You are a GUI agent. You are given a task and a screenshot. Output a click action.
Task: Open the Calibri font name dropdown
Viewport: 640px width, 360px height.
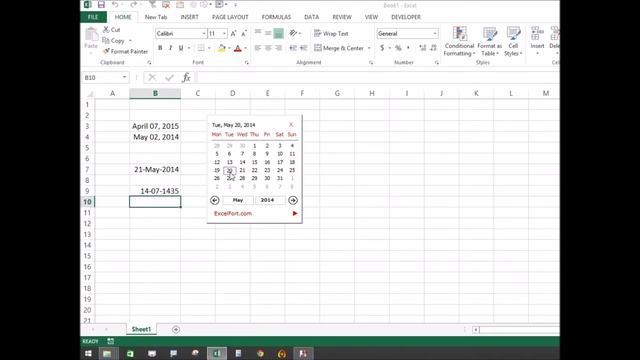(204, 33)
